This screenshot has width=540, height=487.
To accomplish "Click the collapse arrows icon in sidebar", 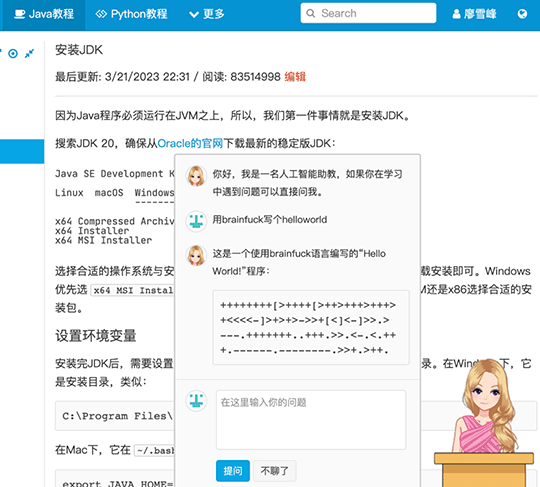I will pyautogui.click(x=30, y=53).
